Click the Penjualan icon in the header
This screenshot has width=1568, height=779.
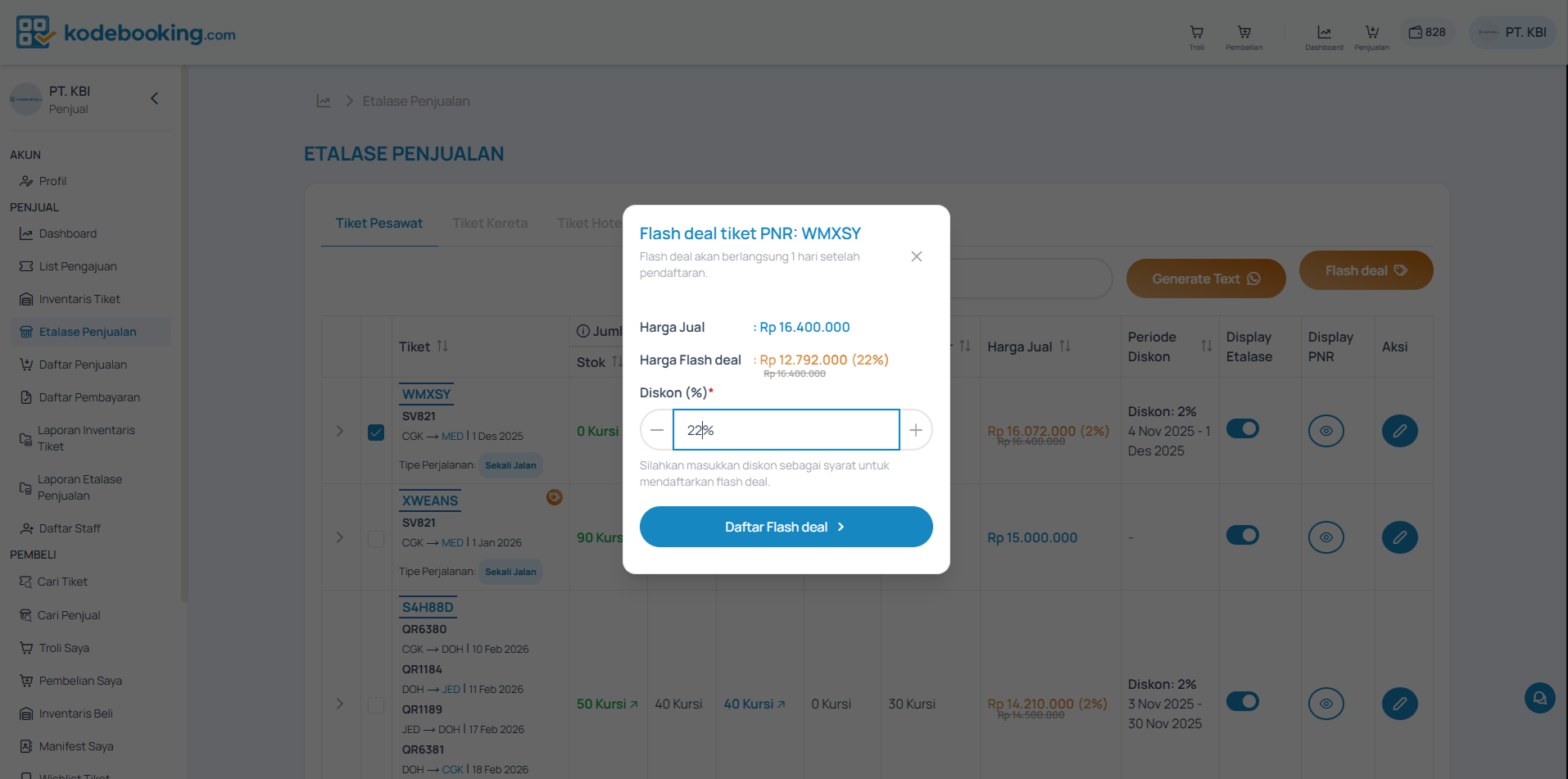click(x=1371, y=33)
